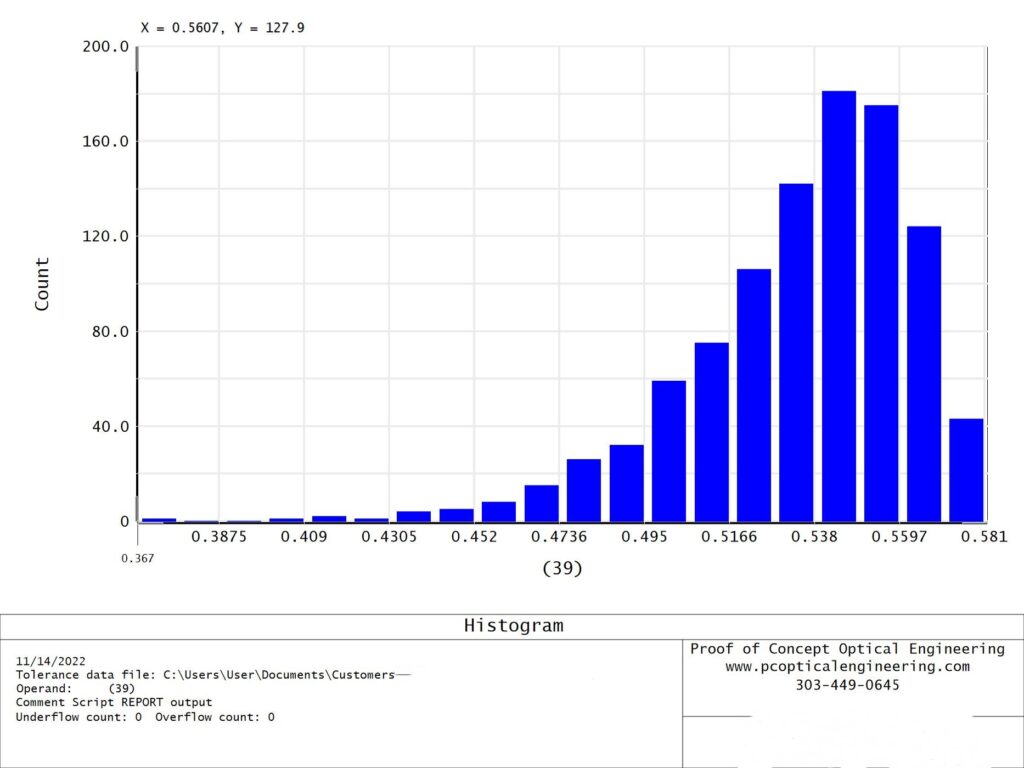Image resolution: width=1024 pixels, height=768 pixels.
Task: Click the 0.495 x-axis label
Action: pos(645,537)
